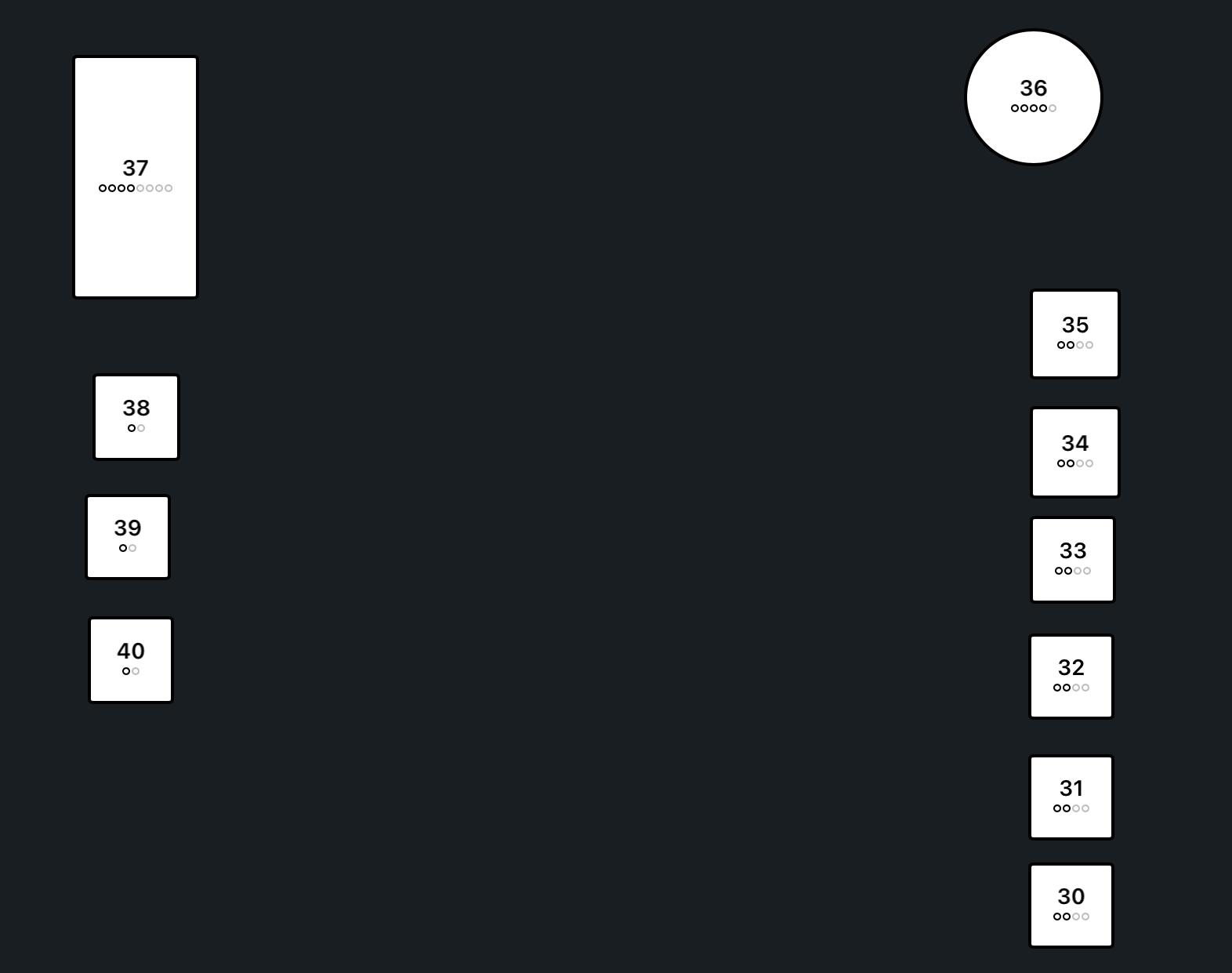The image size is (1232, 973).
Task: Click seat dots on table 33
Action: tap(1073, 571)
